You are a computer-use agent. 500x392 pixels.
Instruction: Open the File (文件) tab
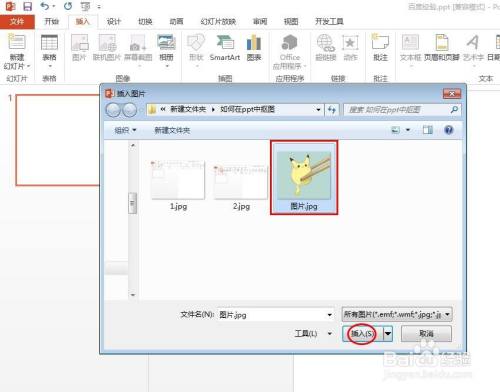[17, 22]
